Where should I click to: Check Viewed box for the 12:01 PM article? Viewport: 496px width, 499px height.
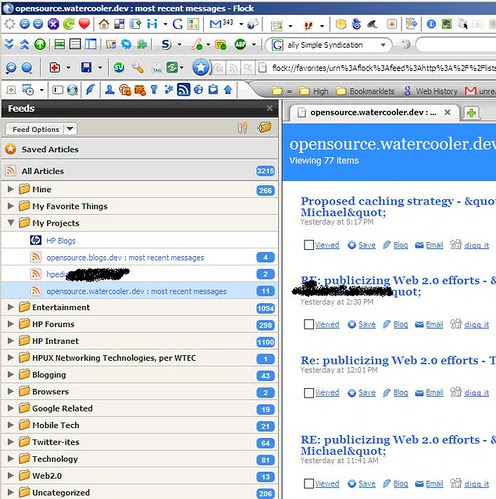pos(309,393)
